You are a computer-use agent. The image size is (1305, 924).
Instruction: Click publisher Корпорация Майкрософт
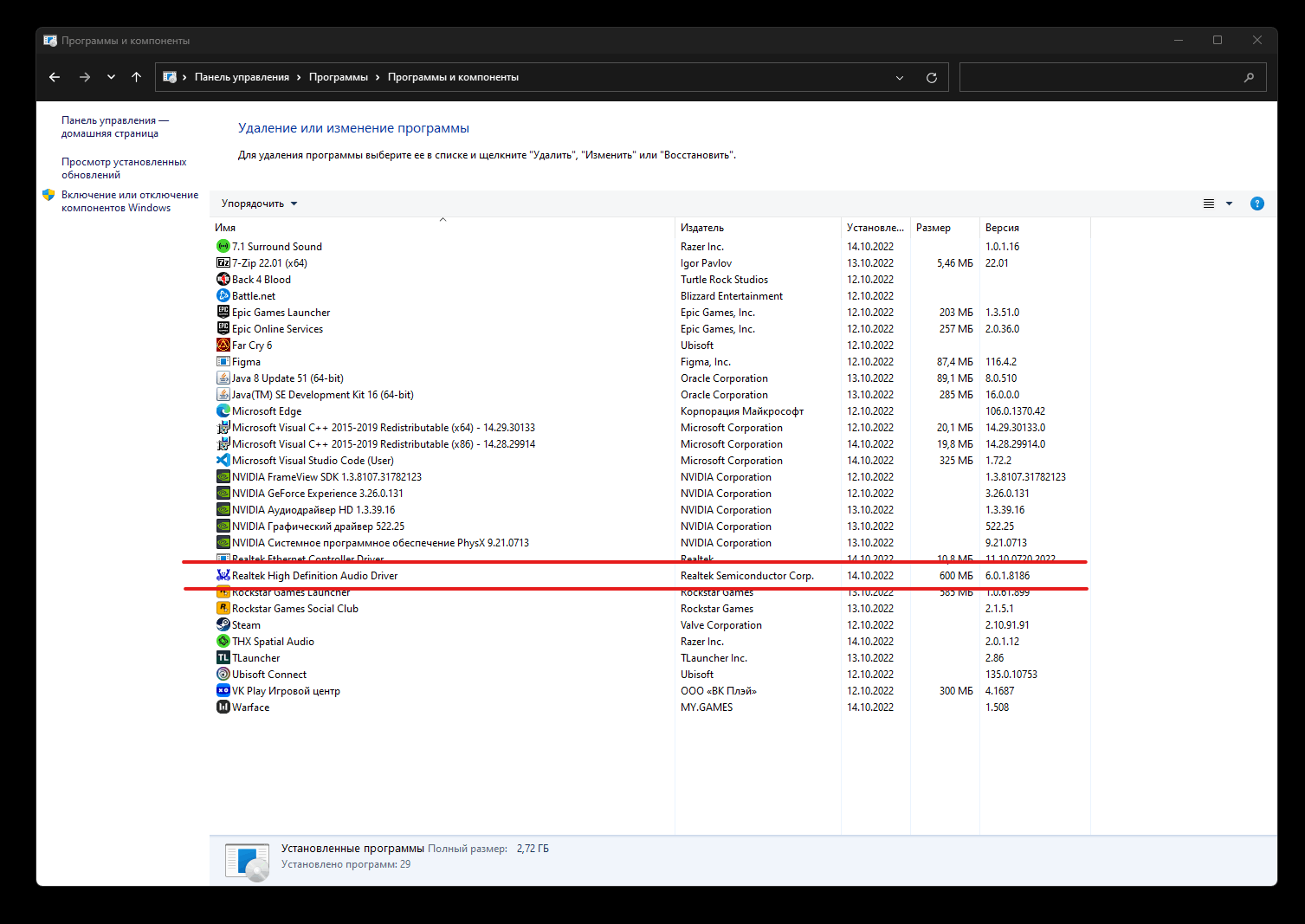[x=742, y=411]
